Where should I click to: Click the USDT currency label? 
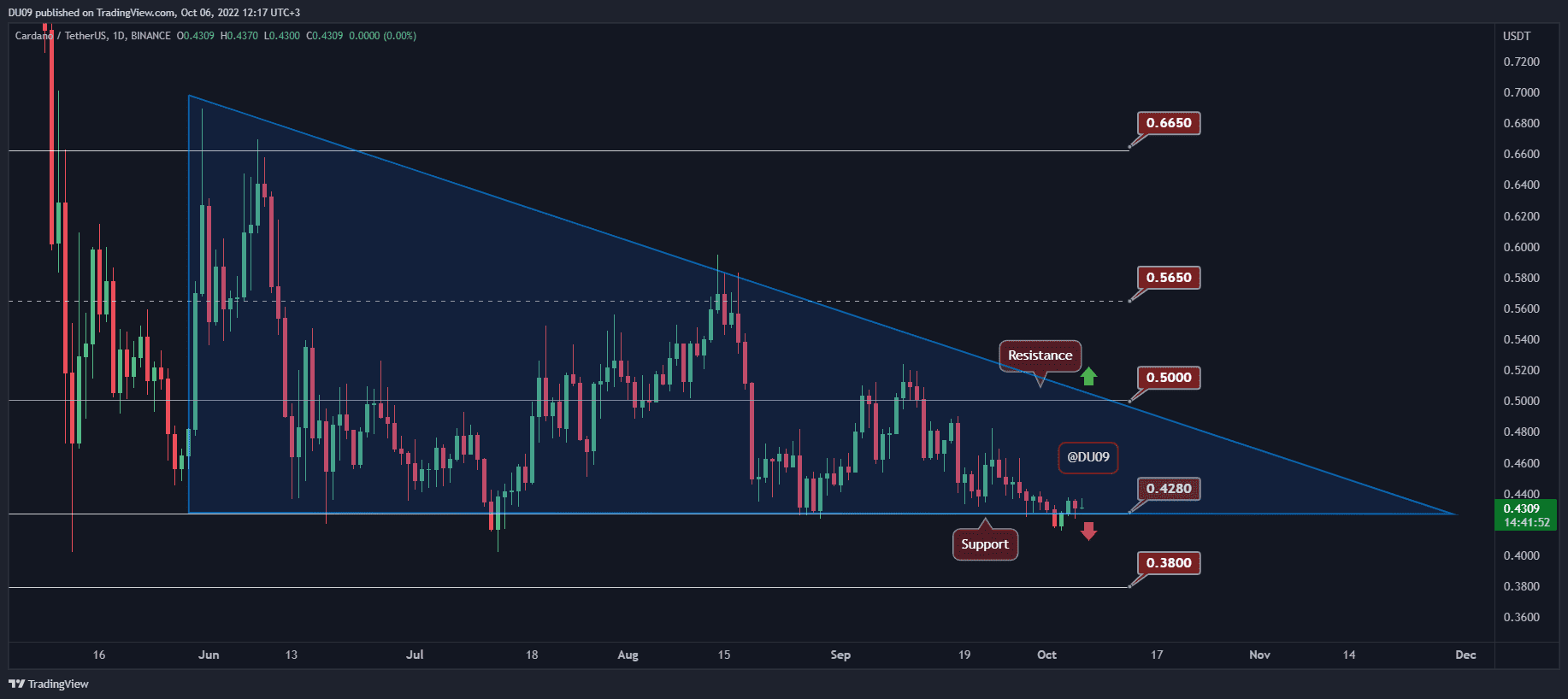pos(1517,36)
